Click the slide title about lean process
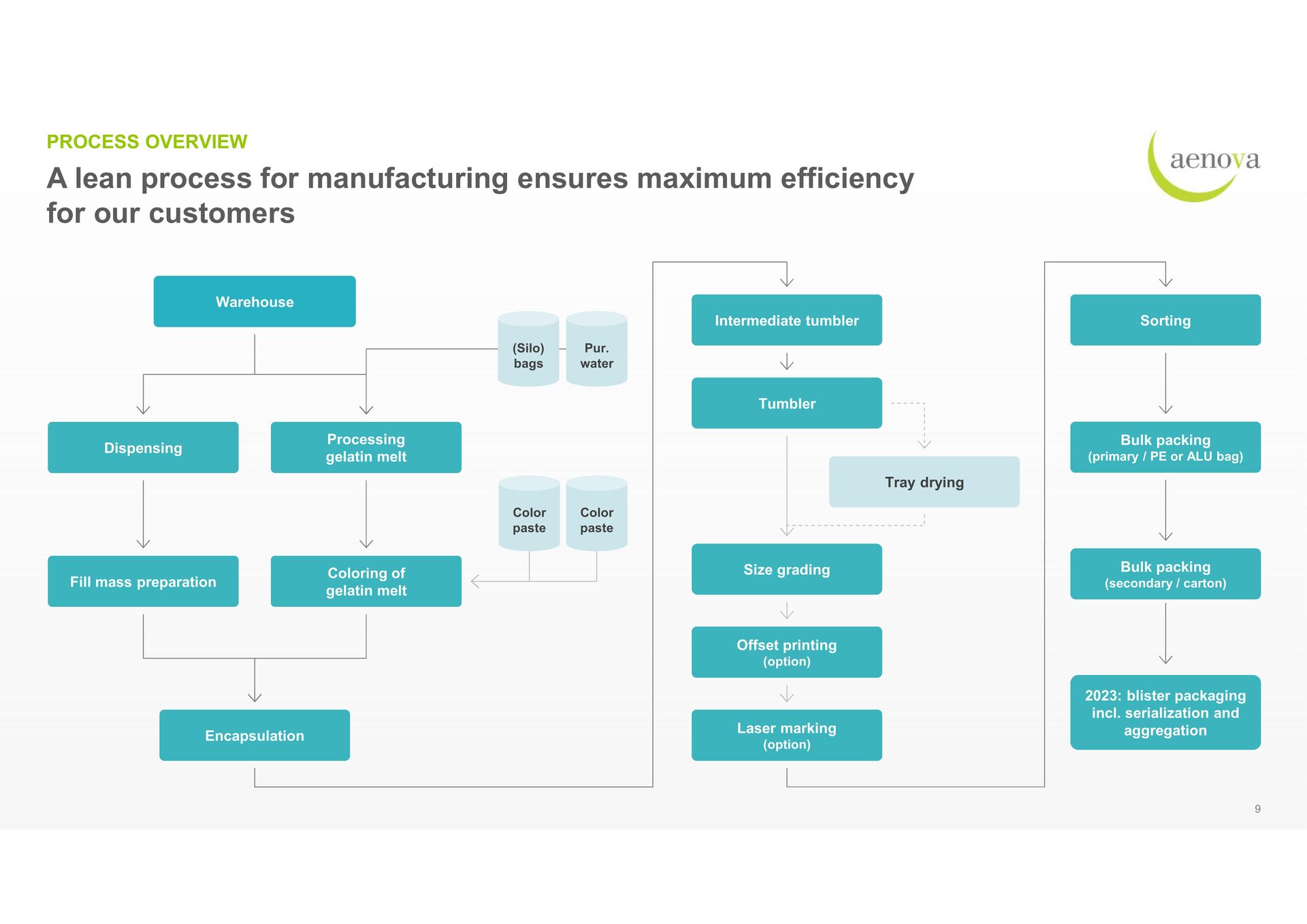Viewport: 1307px width, 924px height. (480, 195)
